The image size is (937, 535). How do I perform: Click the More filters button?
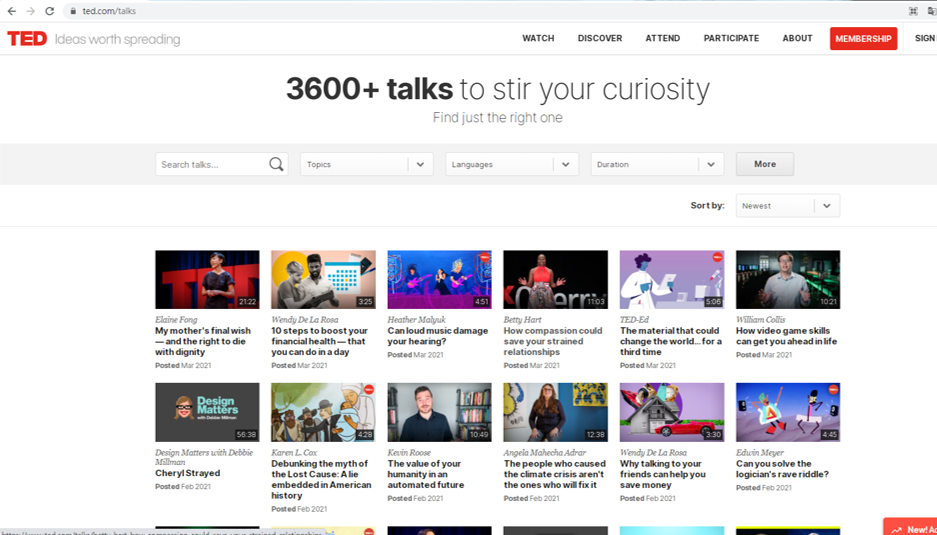click(764, 165)
